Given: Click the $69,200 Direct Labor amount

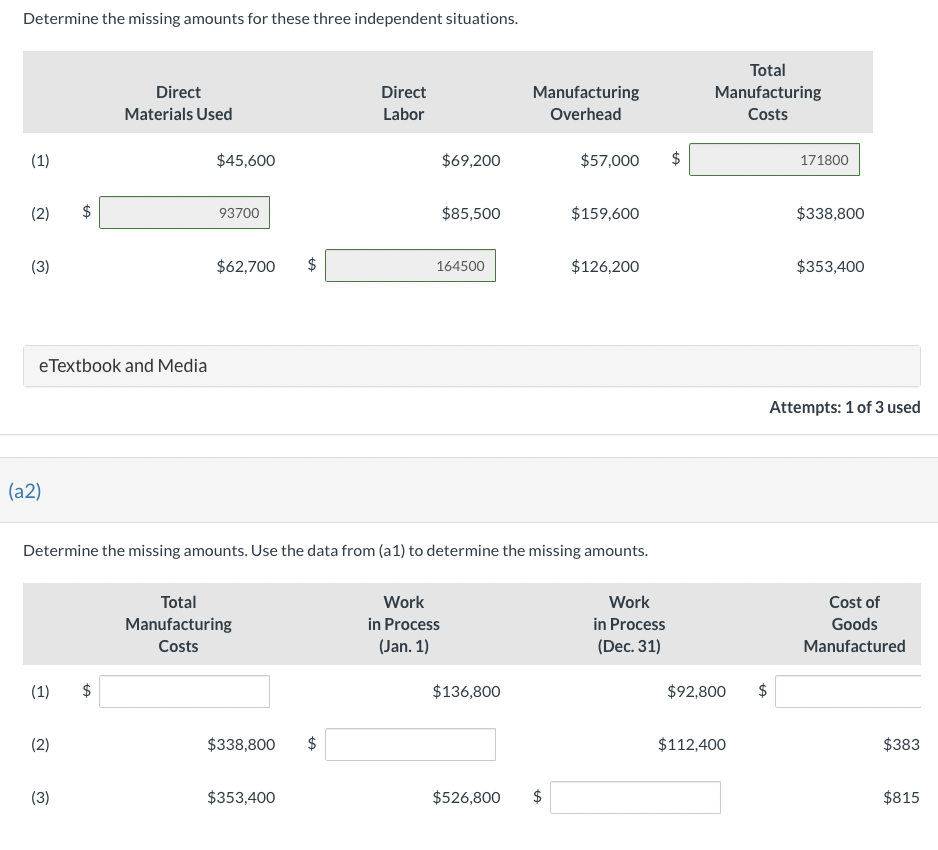Looking at the screenshot, I should point(471,160).
